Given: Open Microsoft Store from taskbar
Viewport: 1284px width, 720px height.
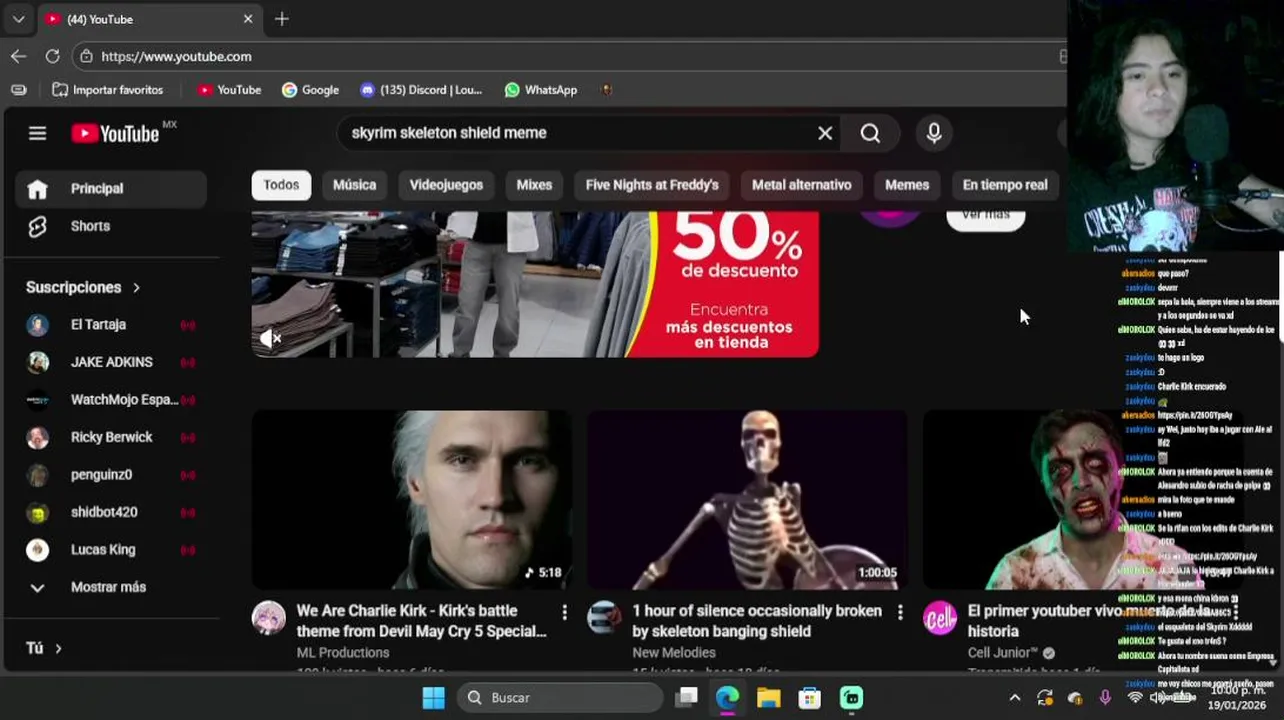Looking at the screenshot, I should click(x=809, y=698).
